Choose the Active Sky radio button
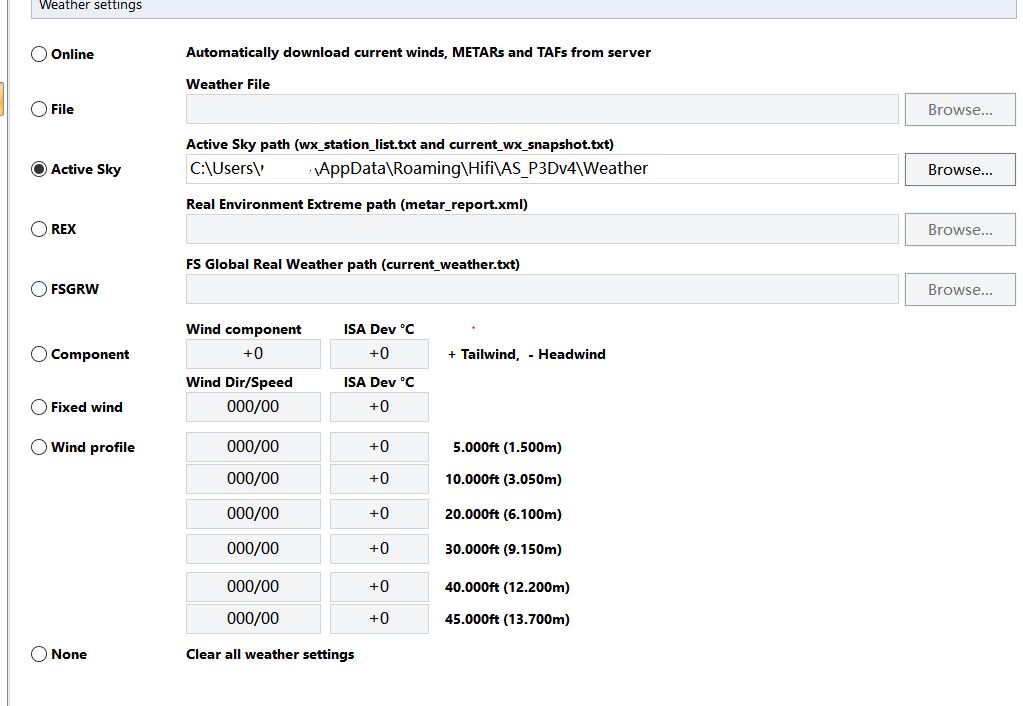 point(39,169)
